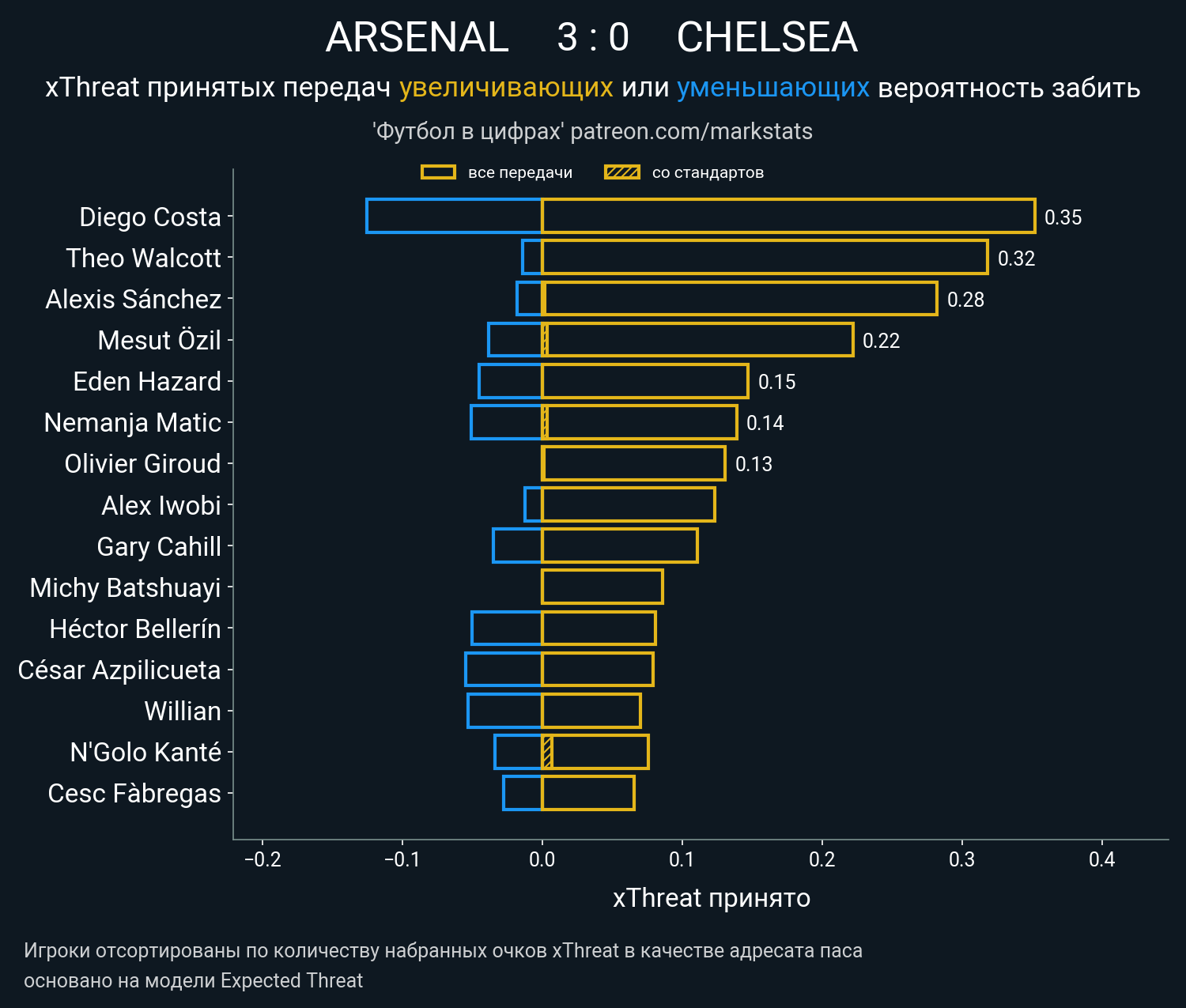Select the Mesut Özil player label
Screen dimensions: 1186x1008
159,340
